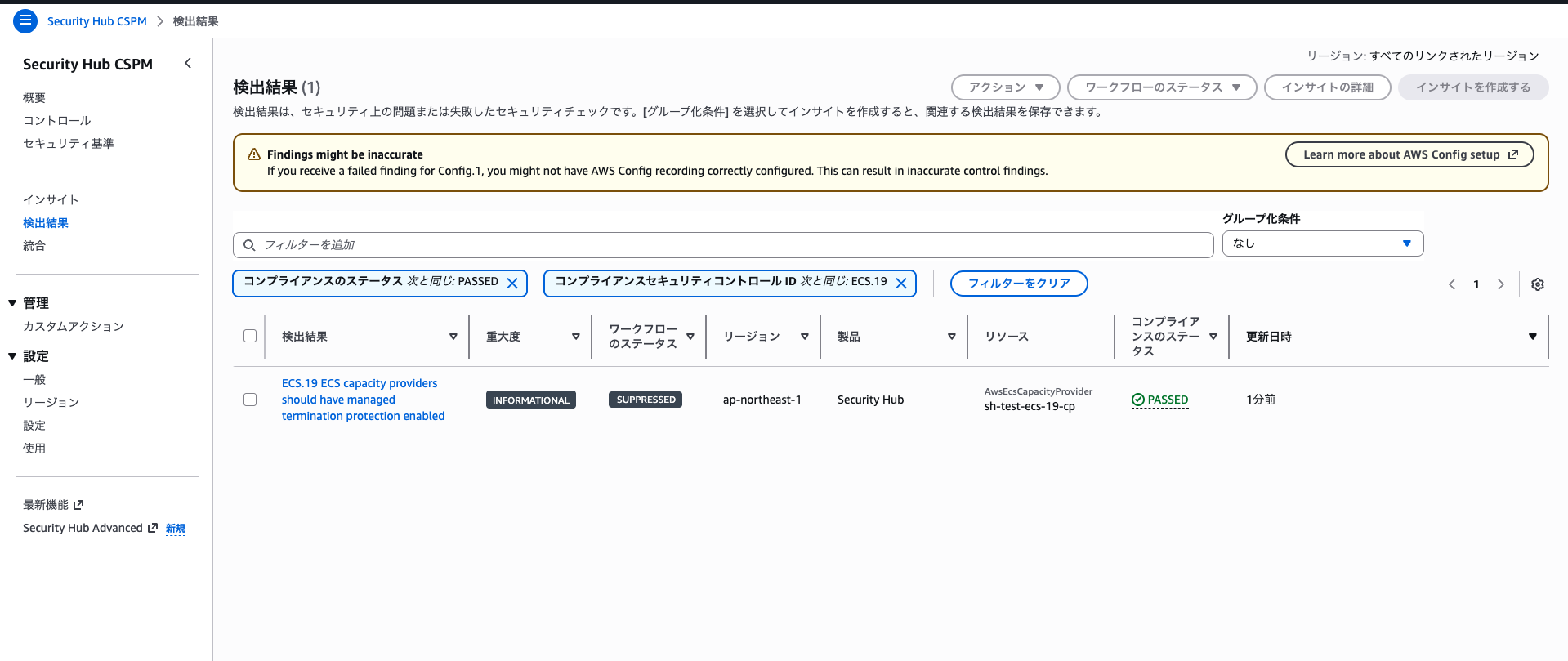This screenshot has width=1568, height=661.
Task: Collapse the 設定 sidebar section
Action: coord(12,356)
